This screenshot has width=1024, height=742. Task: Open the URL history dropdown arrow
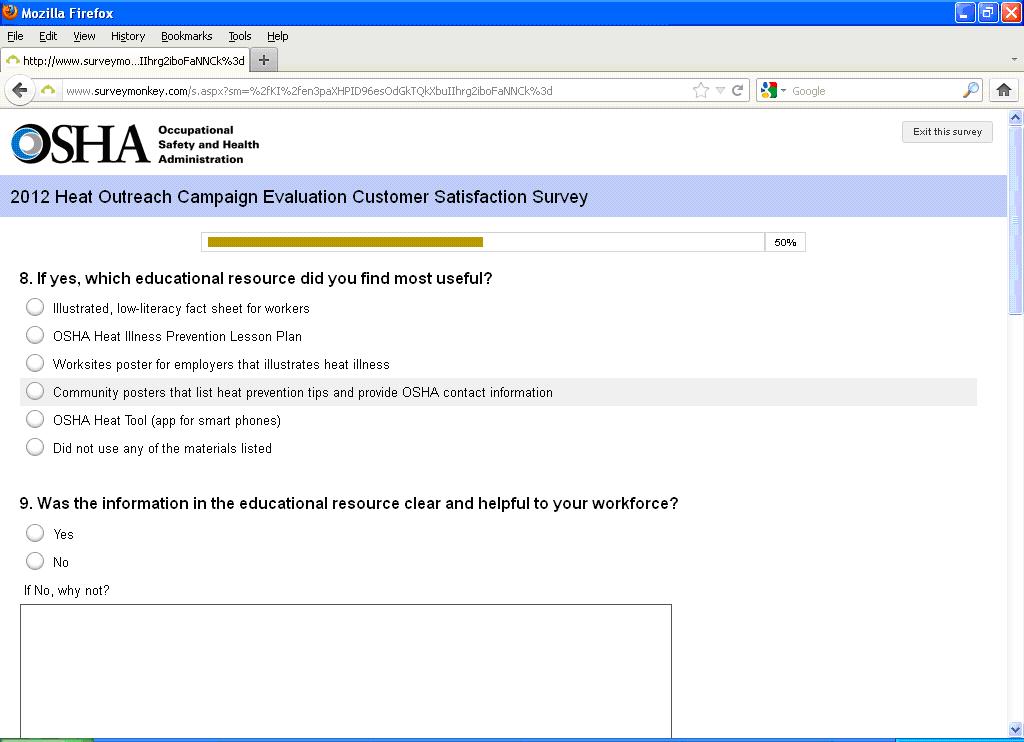tap(720, 90)
